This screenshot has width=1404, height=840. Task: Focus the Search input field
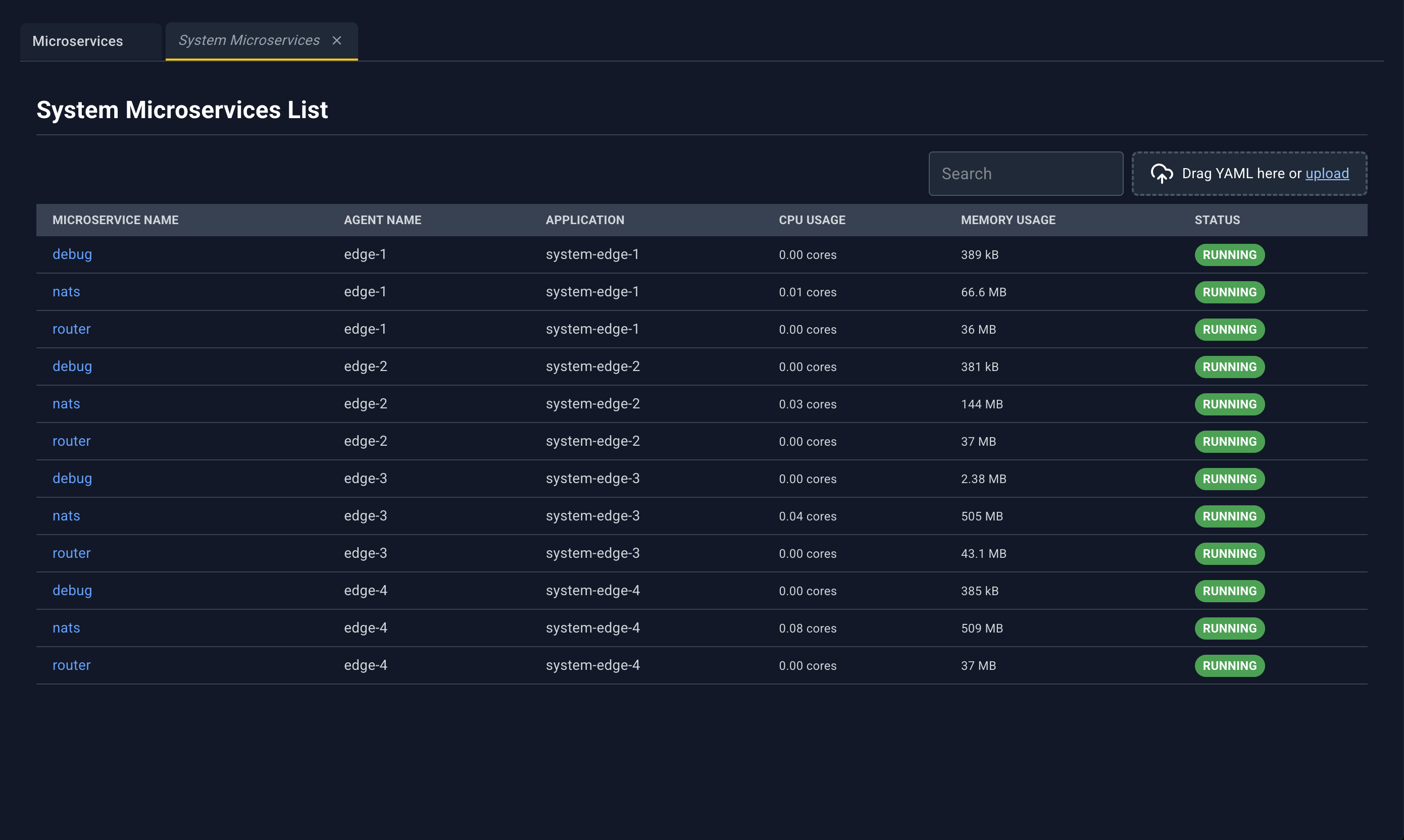coord(1026,174)
